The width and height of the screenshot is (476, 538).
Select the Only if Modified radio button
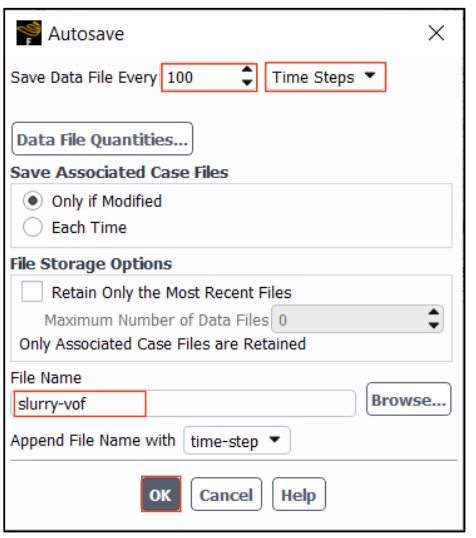pyautogui.click(x=33, y=201)
